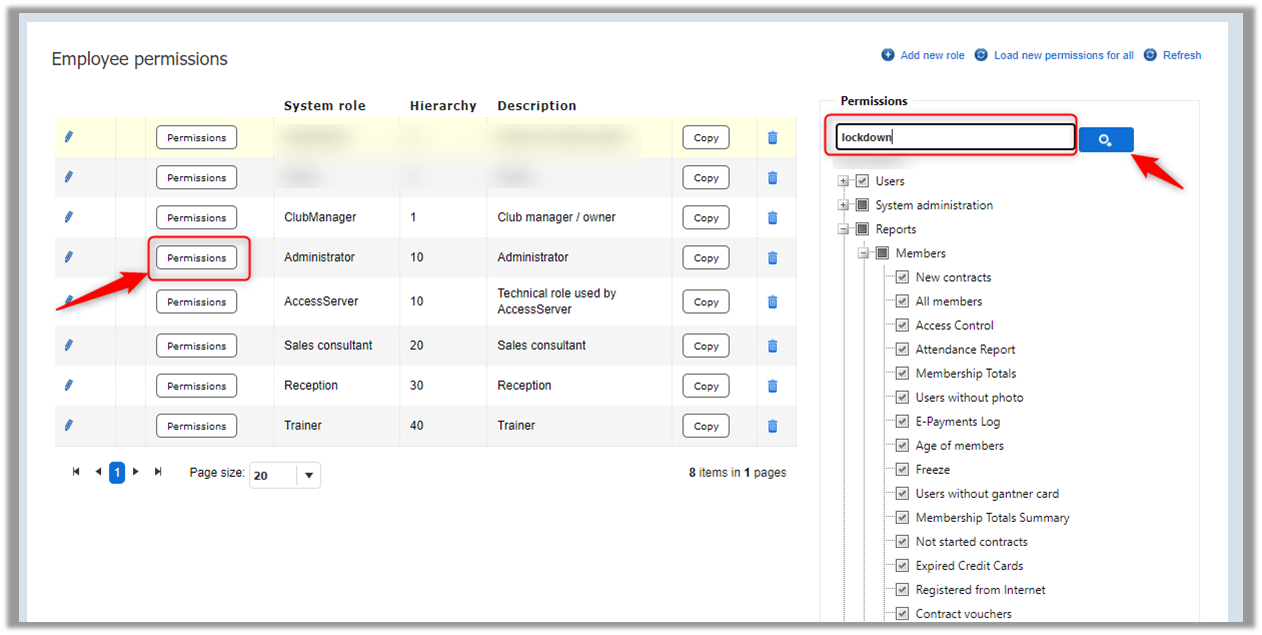Image resolution: width=1262 pixels, height=635 pixels.
Task: Go to the first page of the grid
Action: click(x=76, y=472)
